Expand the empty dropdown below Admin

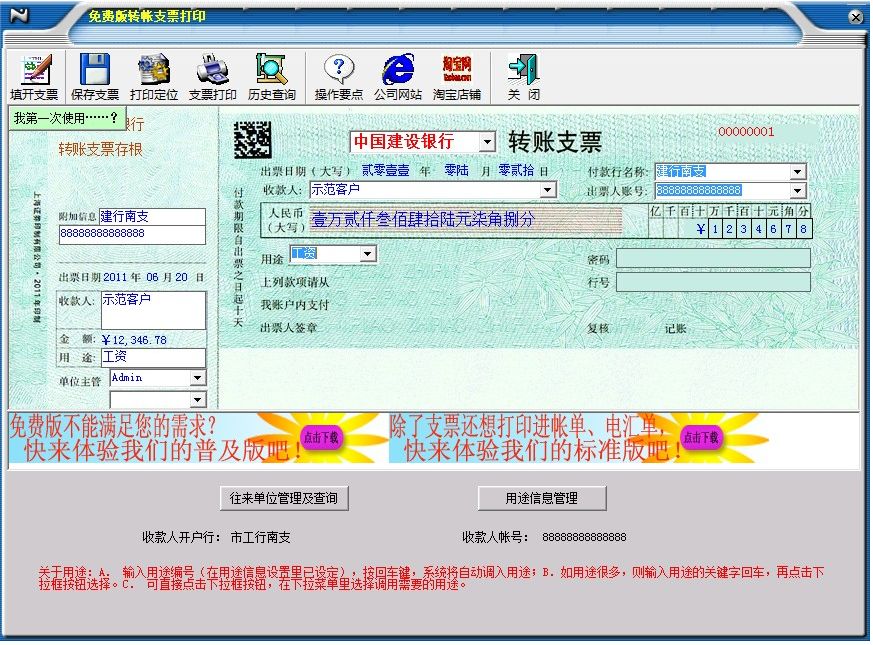coord(197,400)
